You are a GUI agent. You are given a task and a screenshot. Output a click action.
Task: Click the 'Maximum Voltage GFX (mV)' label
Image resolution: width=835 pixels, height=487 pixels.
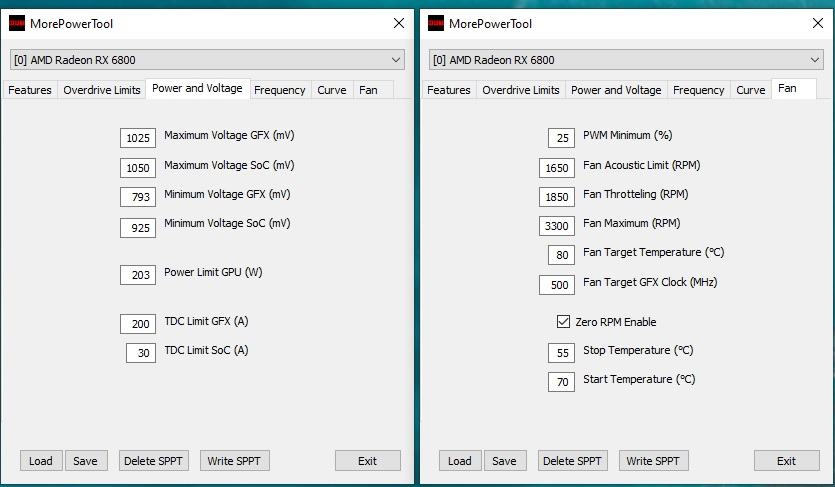pyautogui.click(x=229, y=135)
